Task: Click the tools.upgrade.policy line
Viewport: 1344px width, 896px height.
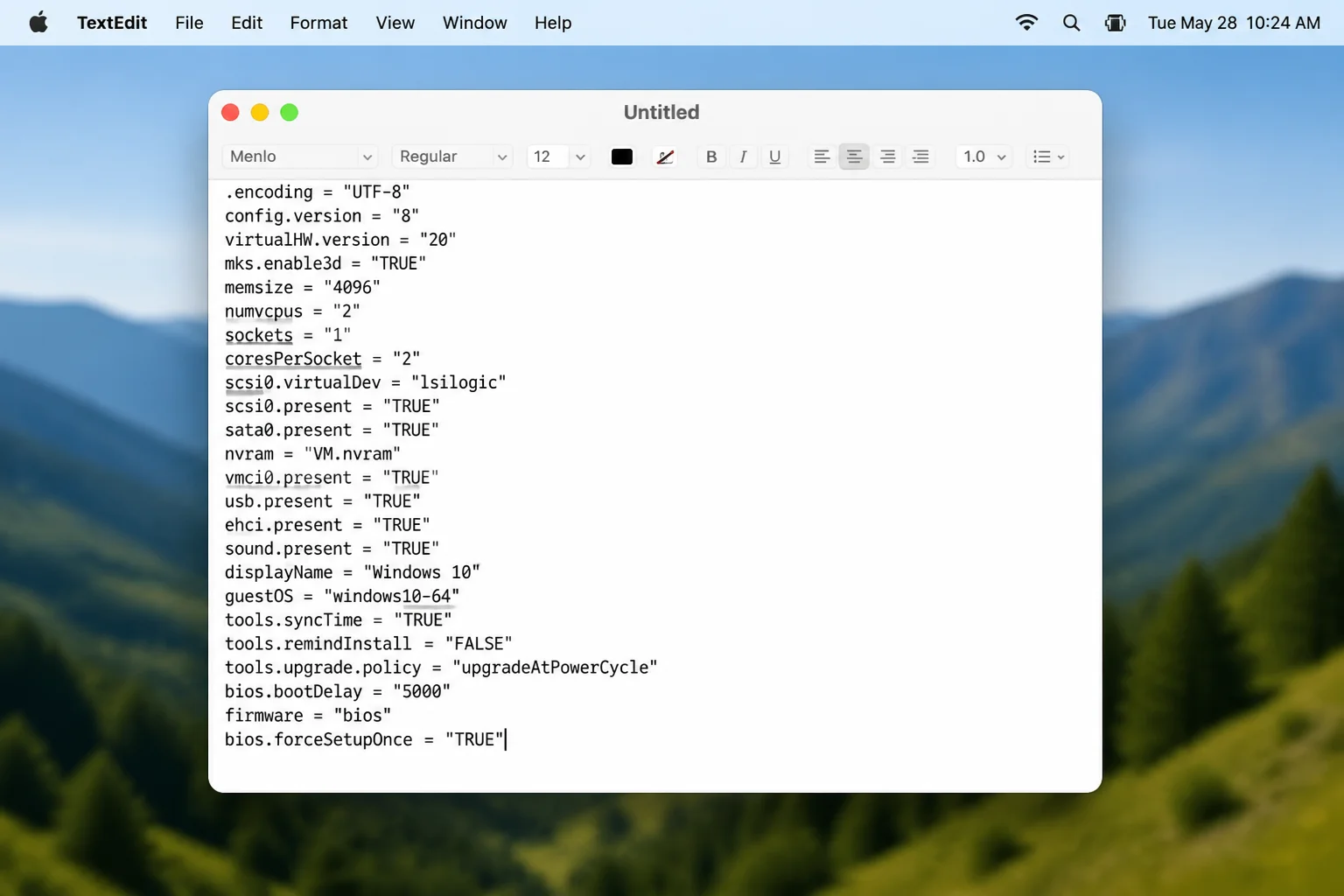Action: pos(441,667)
